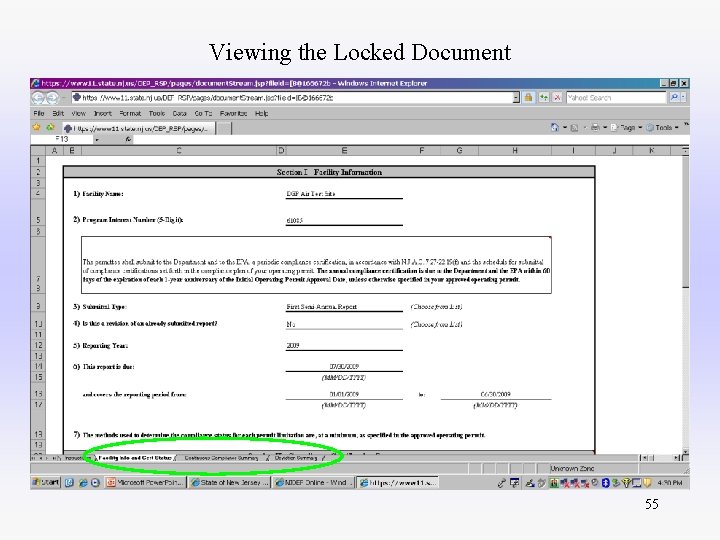Screen dimensions: 720x540
Task: Click the Favorites star icon
Action: 36,127
